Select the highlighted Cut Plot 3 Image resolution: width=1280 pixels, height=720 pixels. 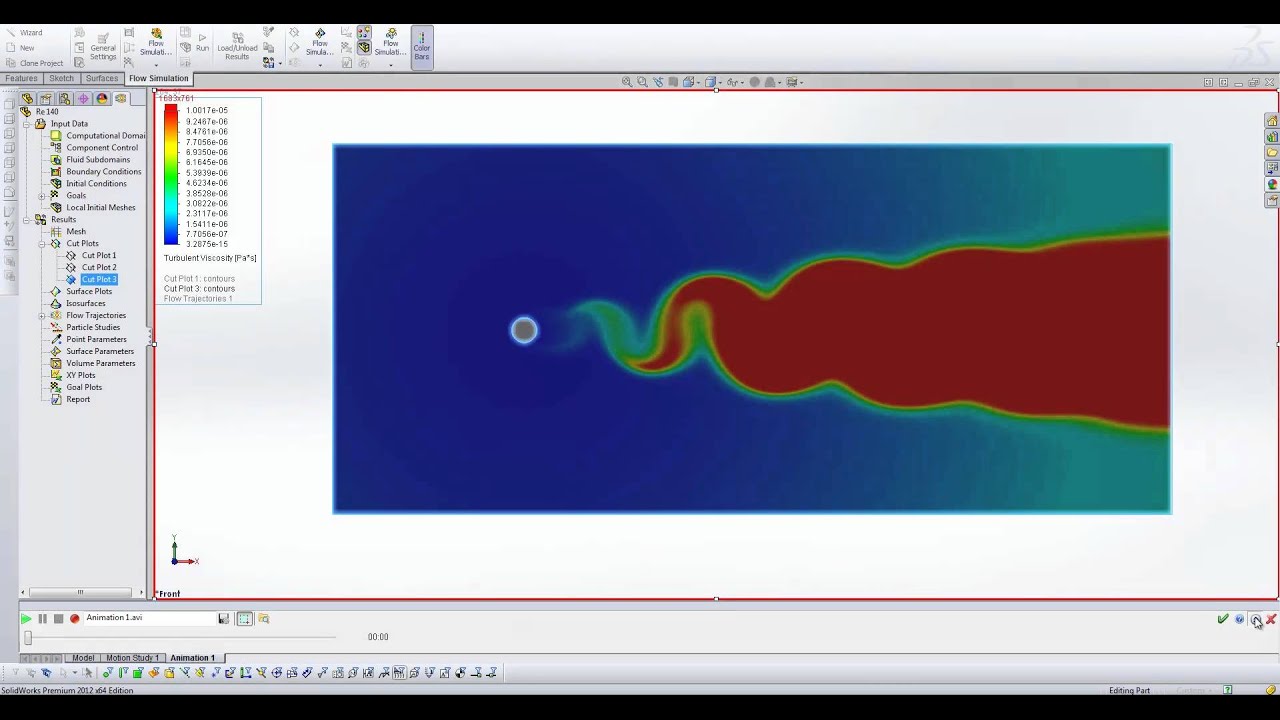coord(91,280)
